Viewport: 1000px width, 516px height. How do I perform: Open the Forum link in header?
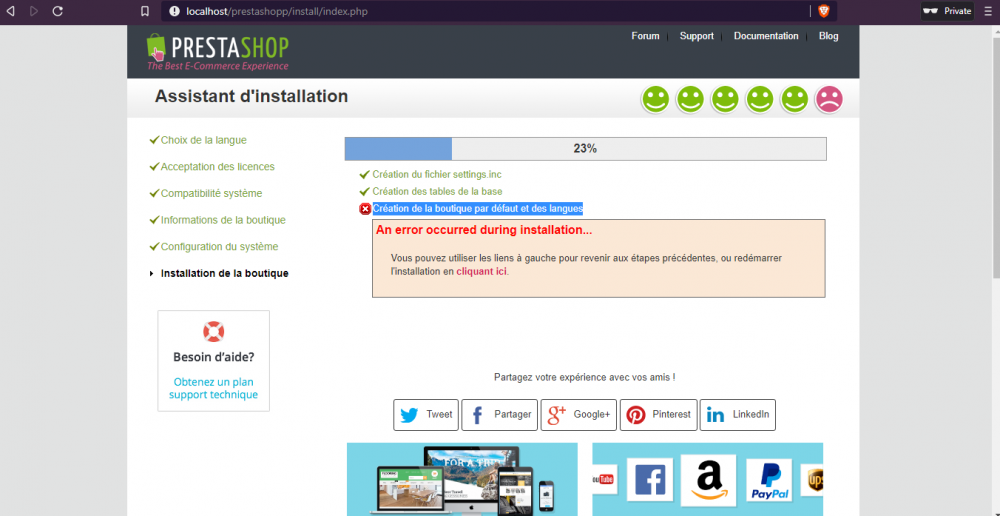(645, 36)
